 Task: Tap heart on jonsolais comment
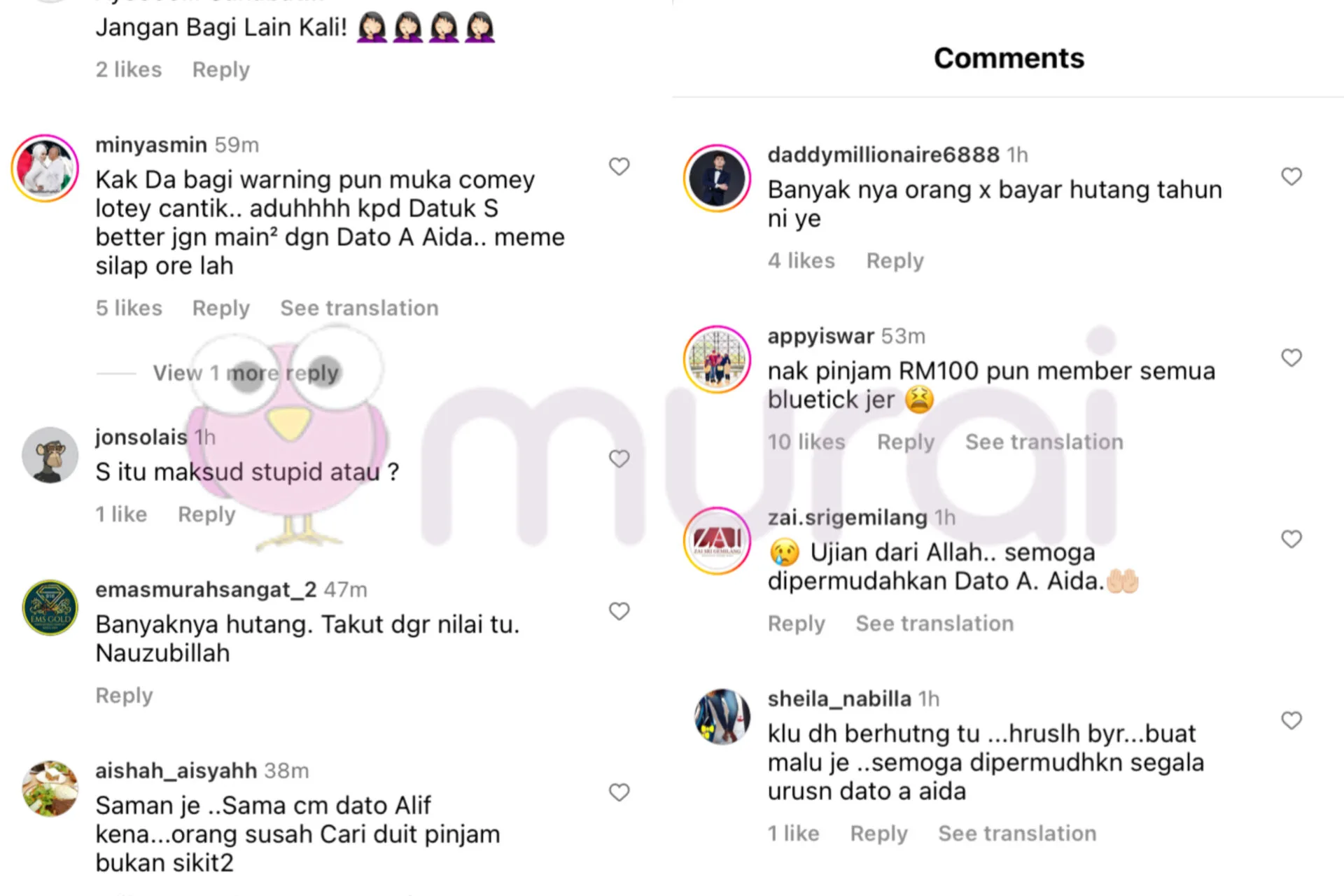coord(619,458)
